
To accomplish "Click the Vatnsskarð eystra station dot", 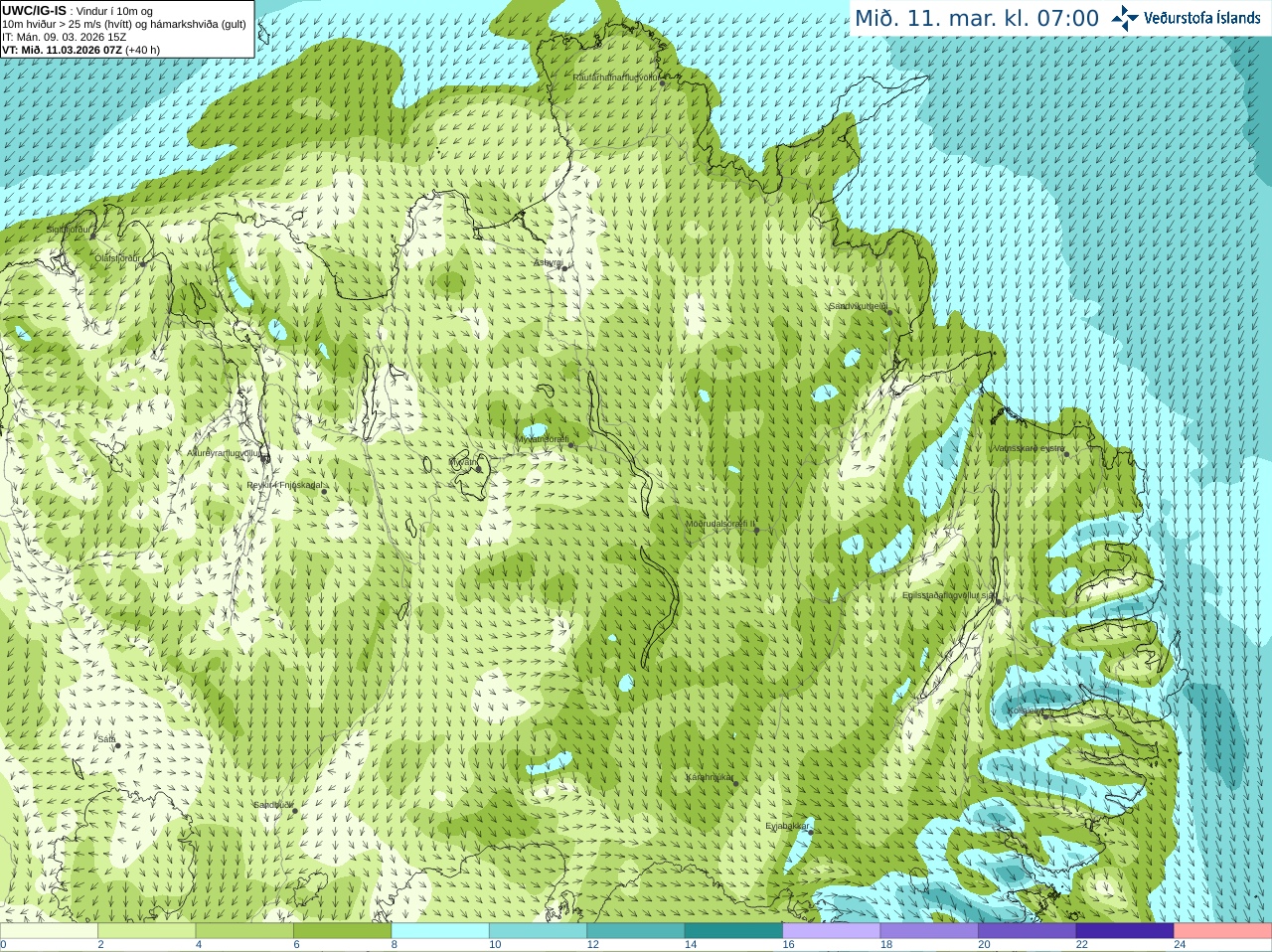I will pos(1066,454).
